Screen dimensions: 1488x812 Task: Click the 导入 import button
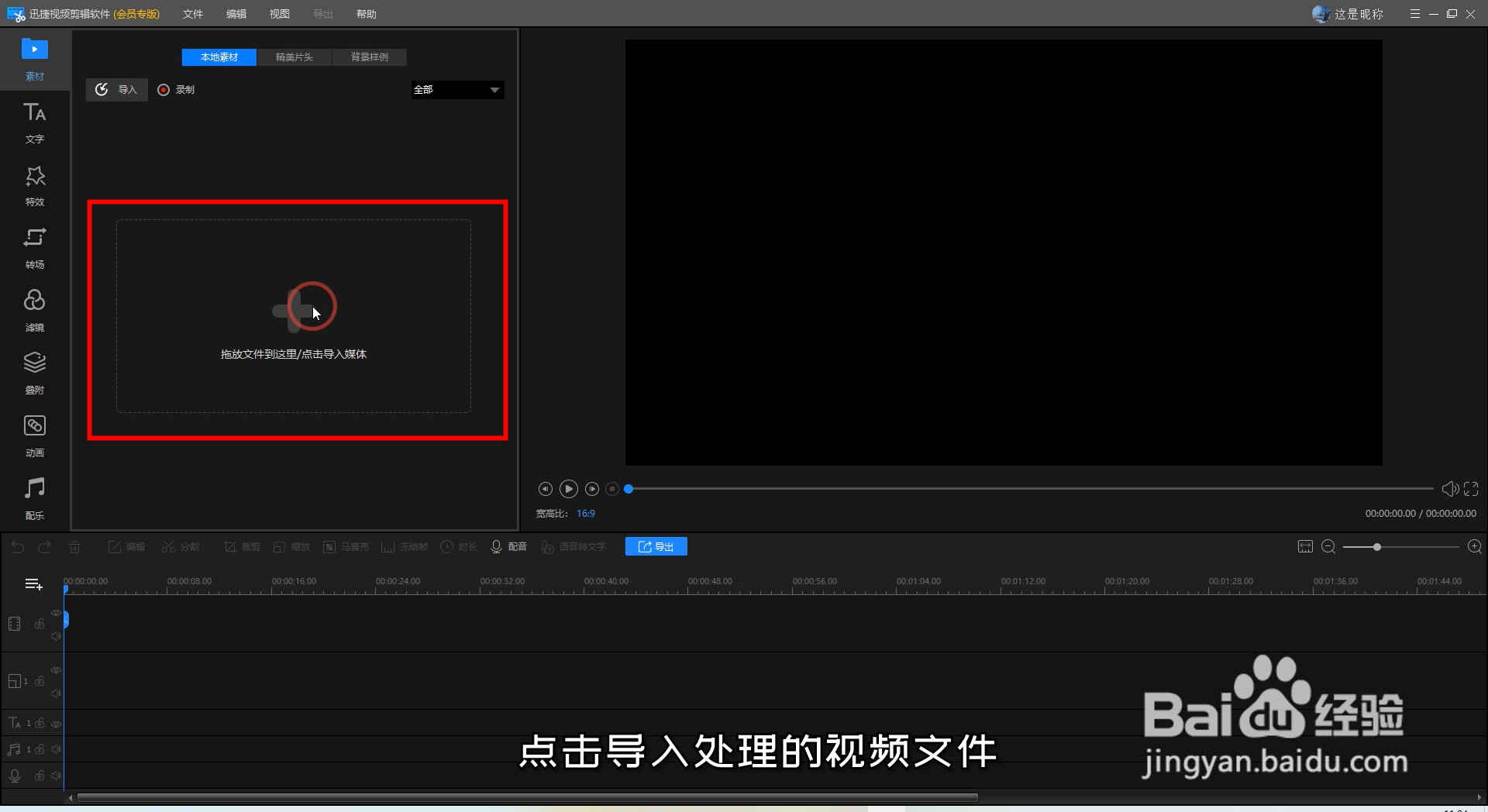tap(116, 89)
